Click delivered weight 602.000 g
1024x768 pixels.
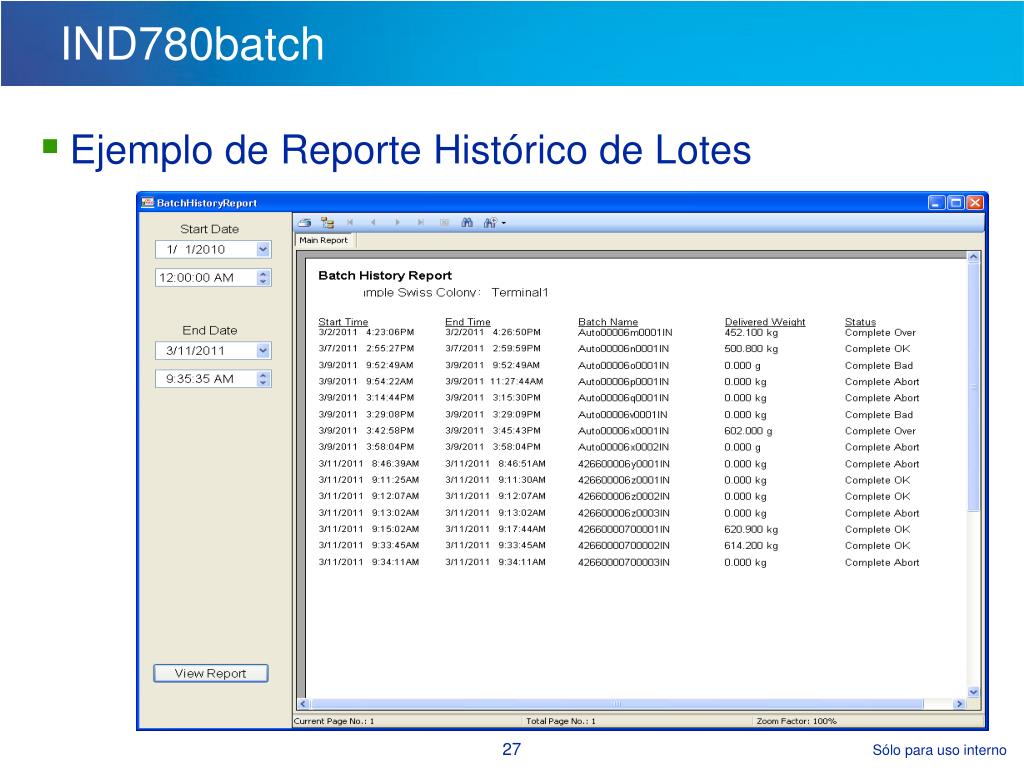pyautogui.click(x=748, y=431)
